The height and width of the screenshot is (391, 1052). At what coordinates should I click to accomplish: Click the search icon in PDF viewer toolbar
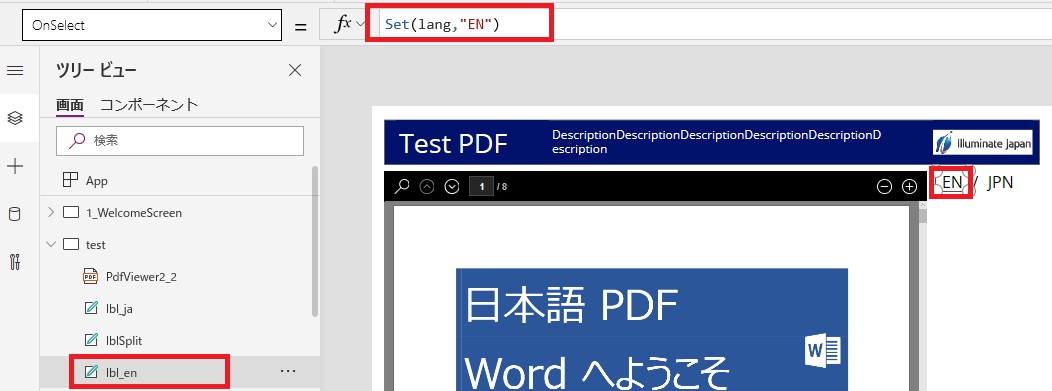(402, 186)
